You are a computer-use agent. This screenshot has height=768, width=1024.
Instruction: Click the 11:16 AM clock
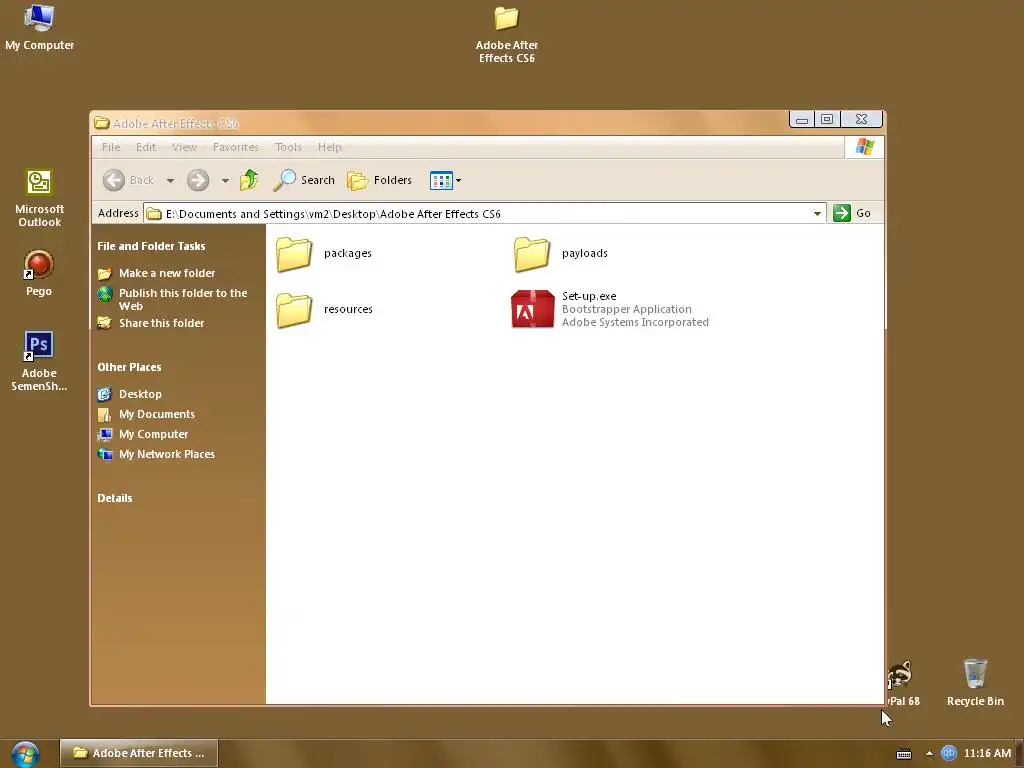pos(987,754)
